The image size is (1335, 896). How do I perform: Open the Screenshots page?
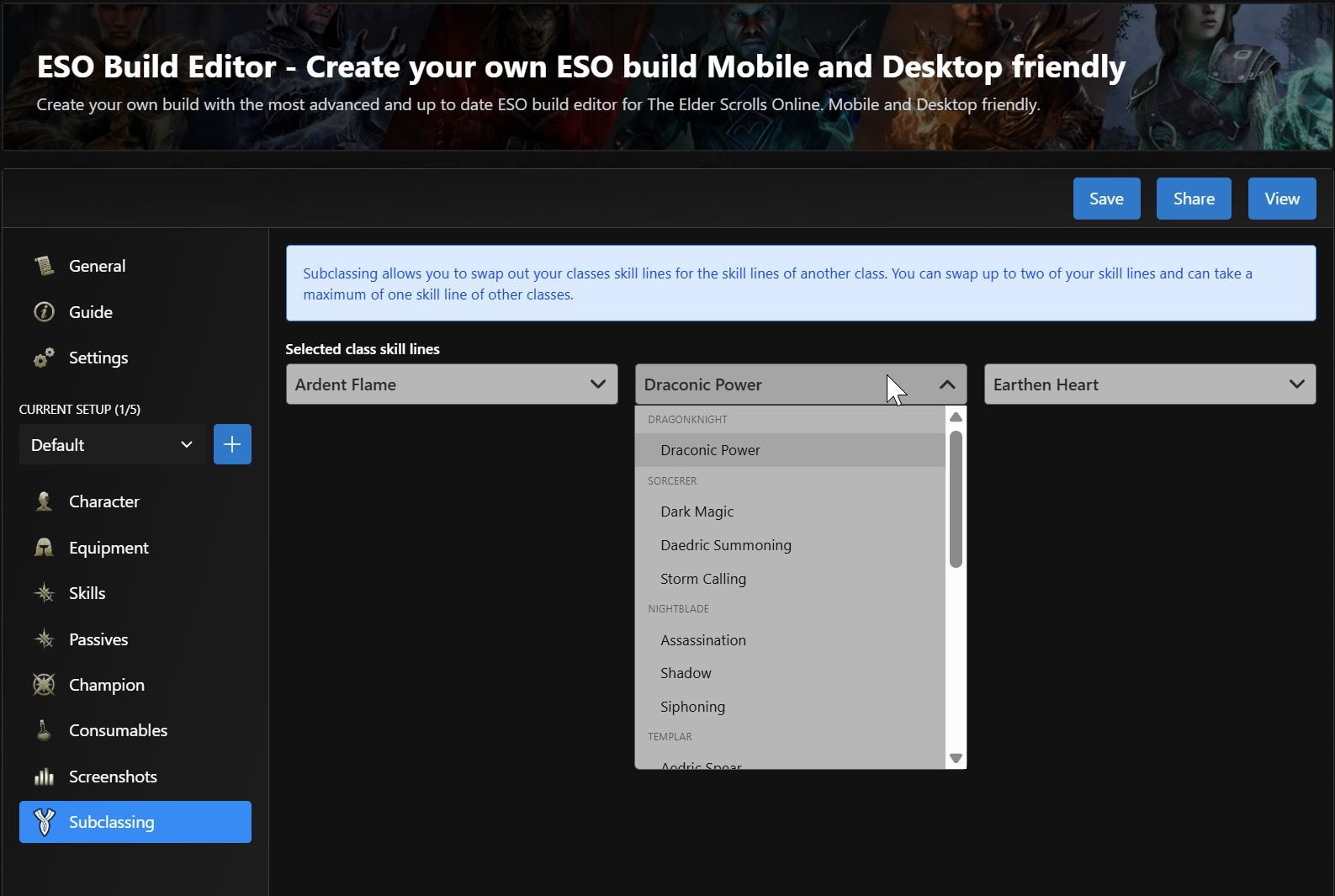(x=135, y=777)
